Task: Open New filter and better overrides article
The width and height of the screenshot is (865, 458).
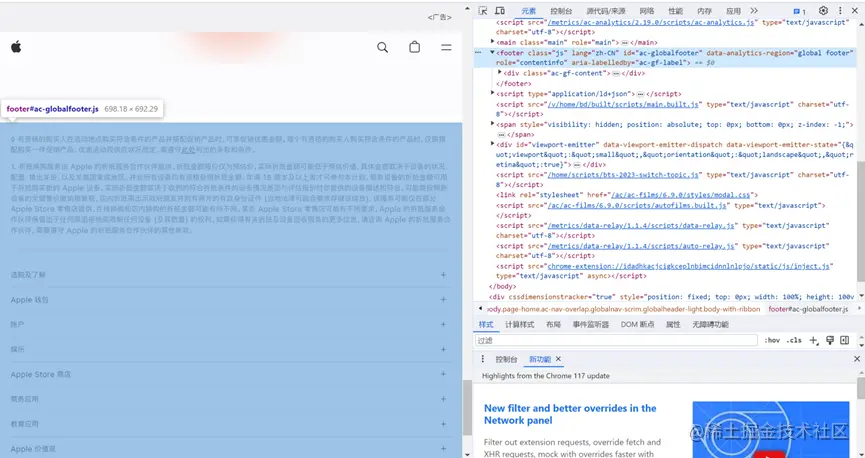Action: tap(570, 414)
